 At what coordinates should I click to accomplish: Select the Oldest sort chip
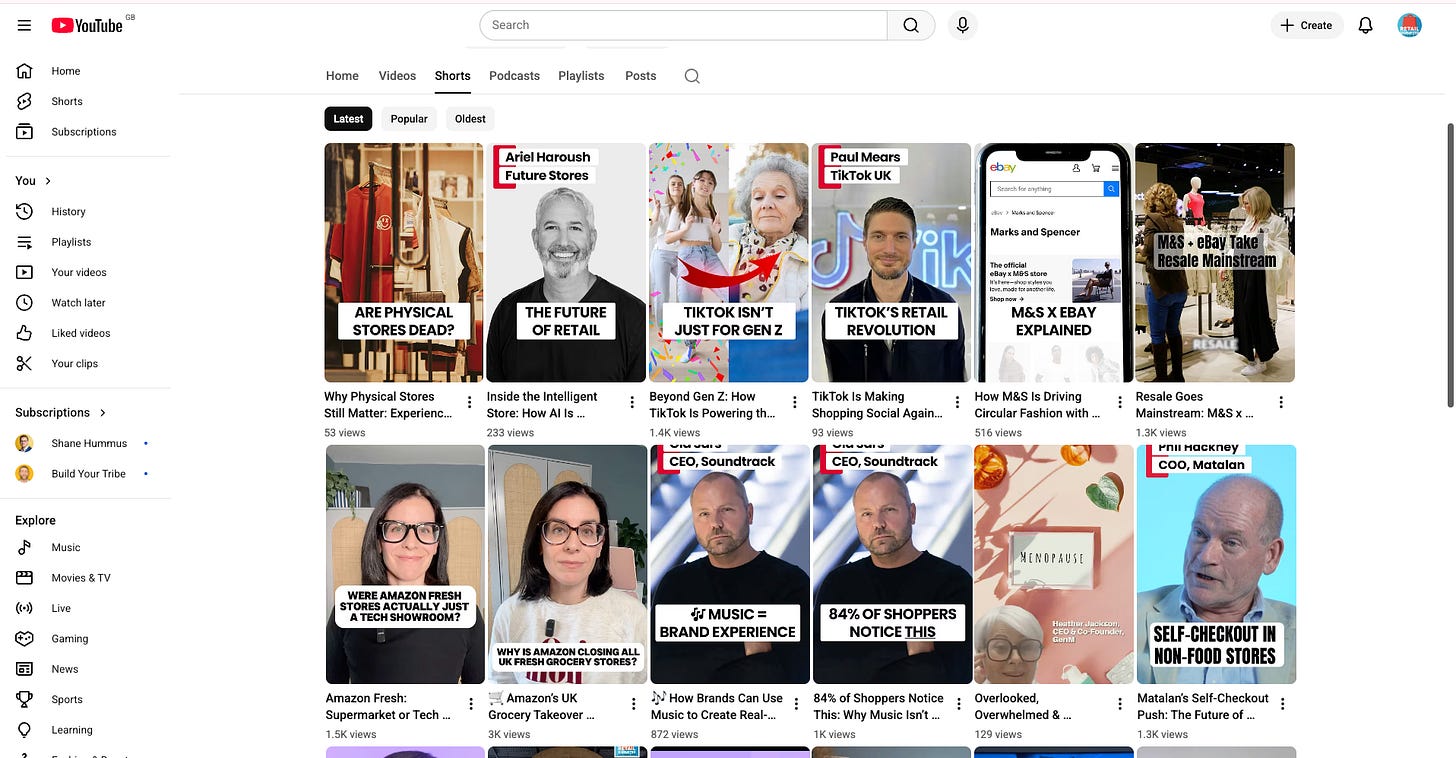470,119
